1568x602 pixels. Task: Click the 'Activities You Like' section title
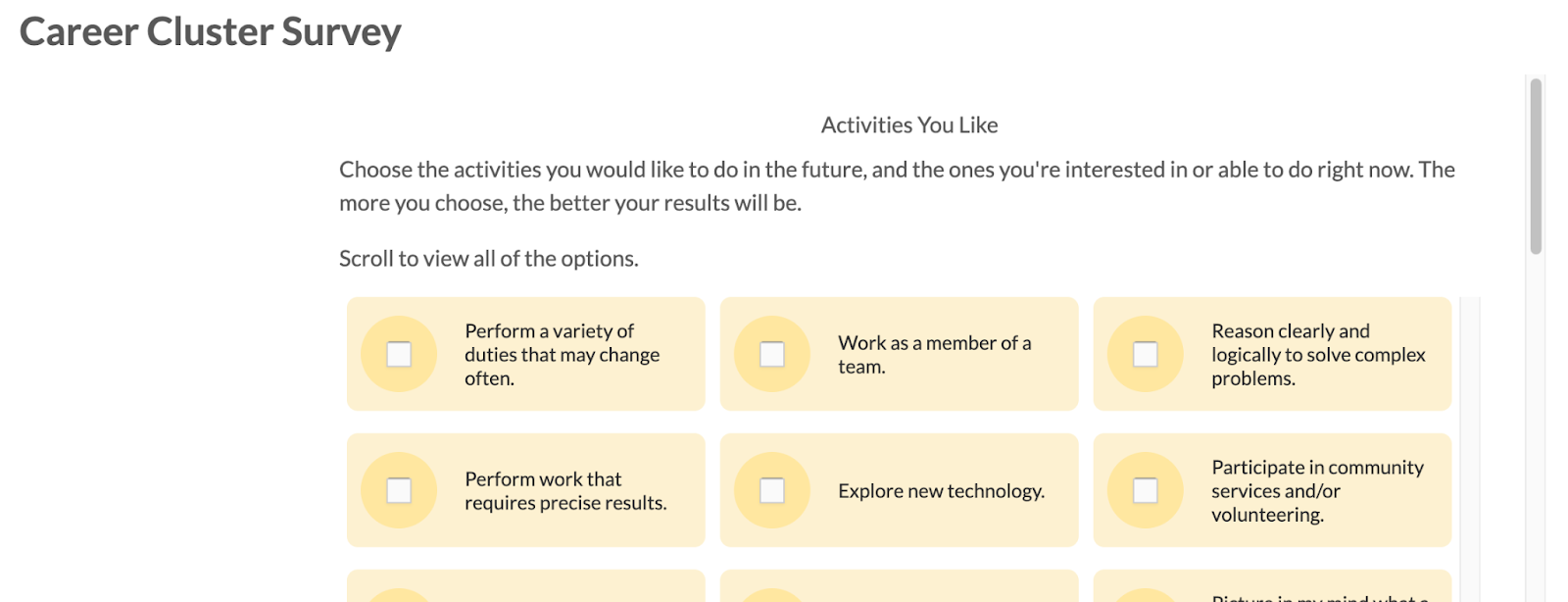point(908,125)
